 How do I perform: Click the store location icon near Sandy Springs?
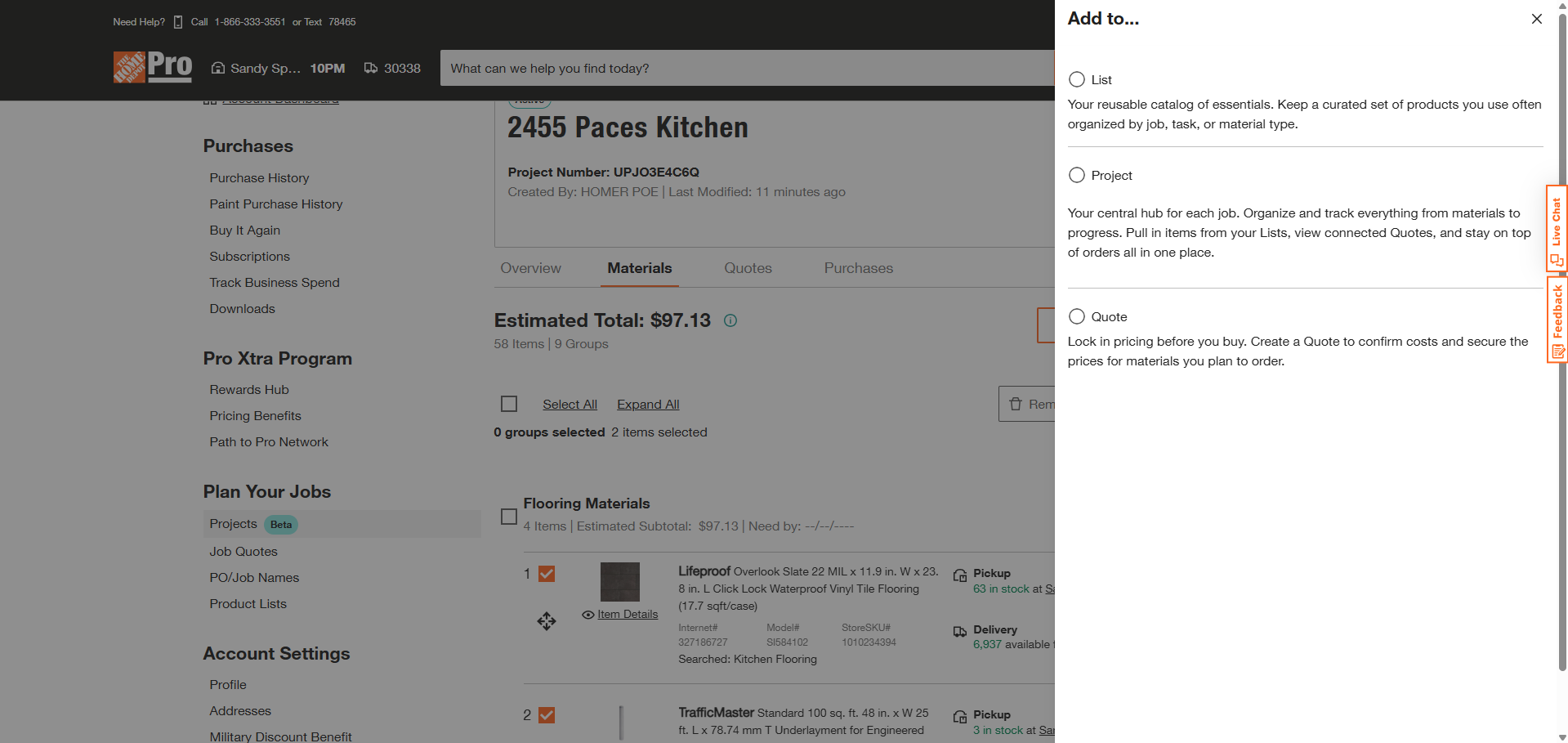[x=218, y=68]
